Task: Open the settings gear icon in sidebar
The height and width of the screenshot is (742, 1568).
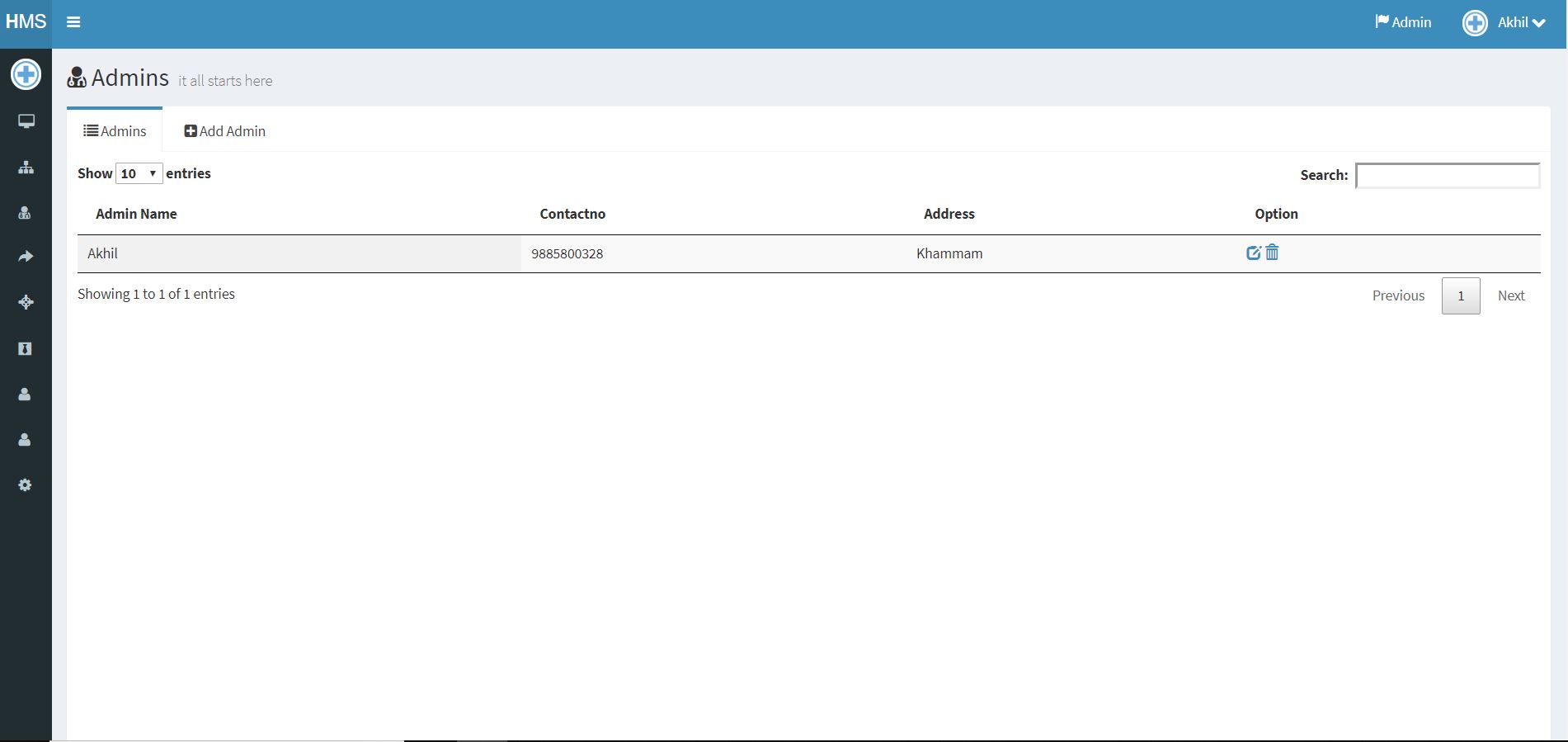Action: pyautogui.click(x=26, y=485)
